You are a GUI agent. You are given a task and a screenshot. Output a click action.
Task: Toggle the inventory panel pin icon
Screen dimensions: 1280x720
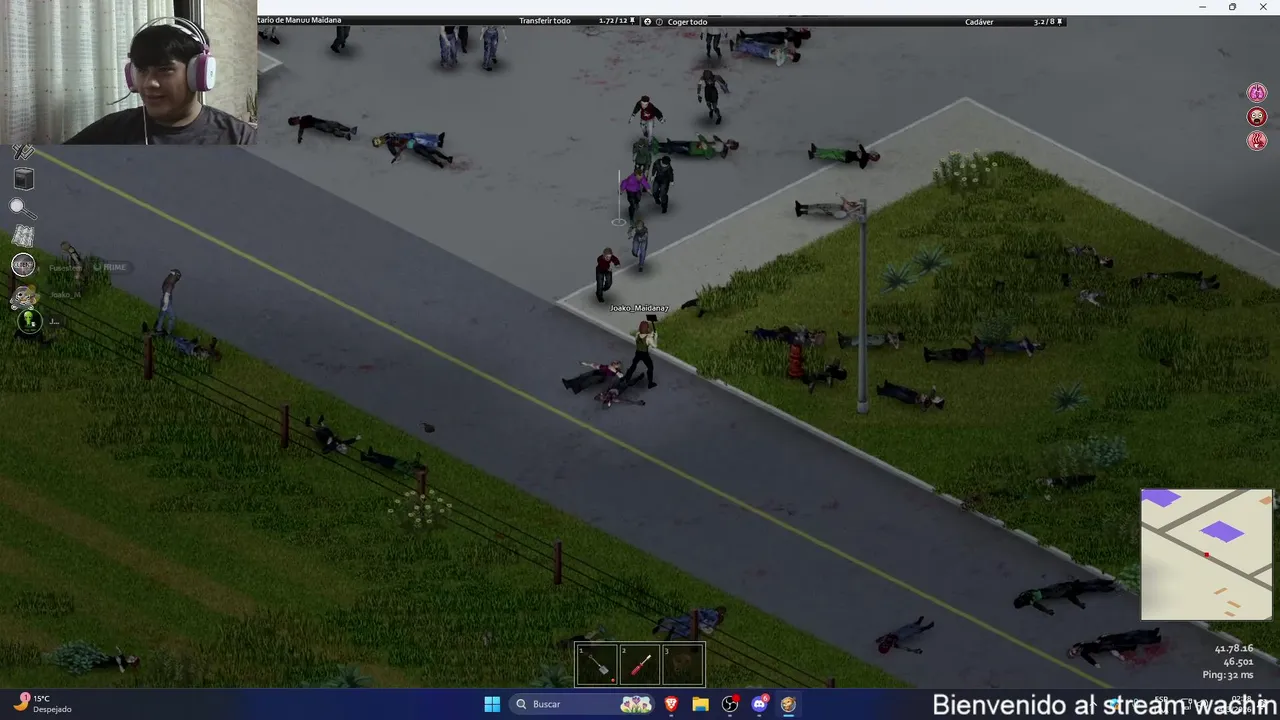pos(633,21)
